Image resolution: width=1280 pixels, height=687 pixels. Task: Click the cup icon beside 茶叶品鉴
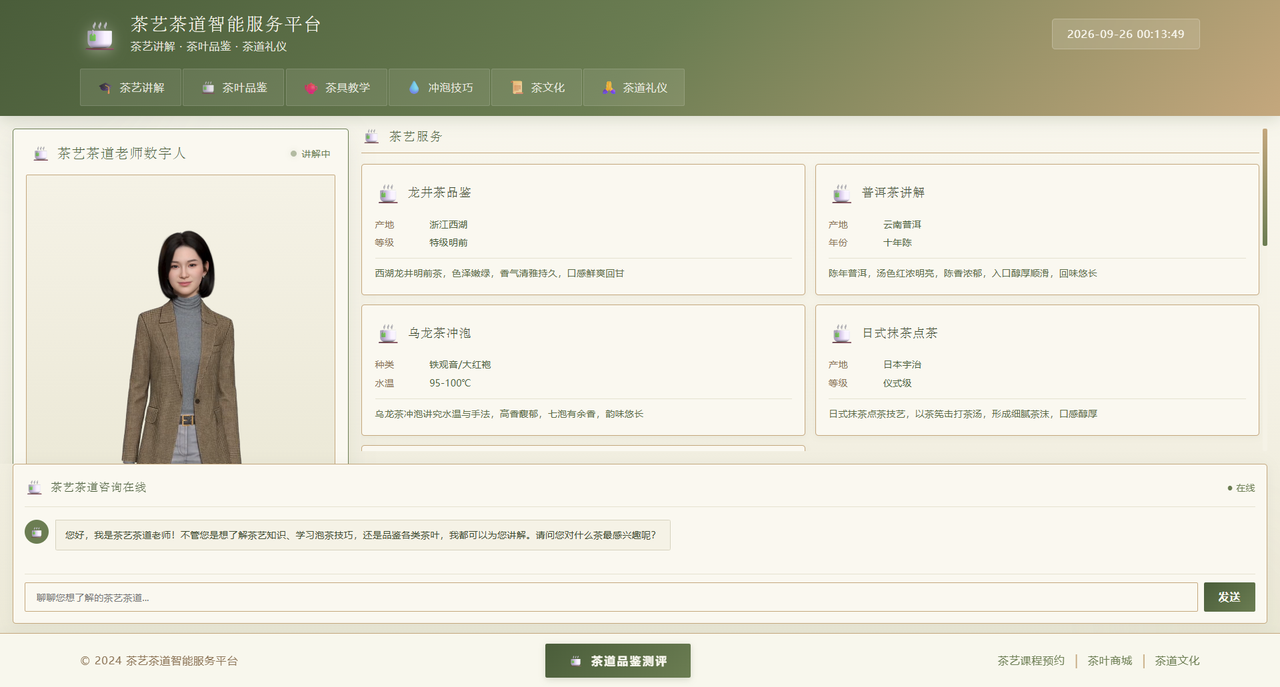coord(208,88)
